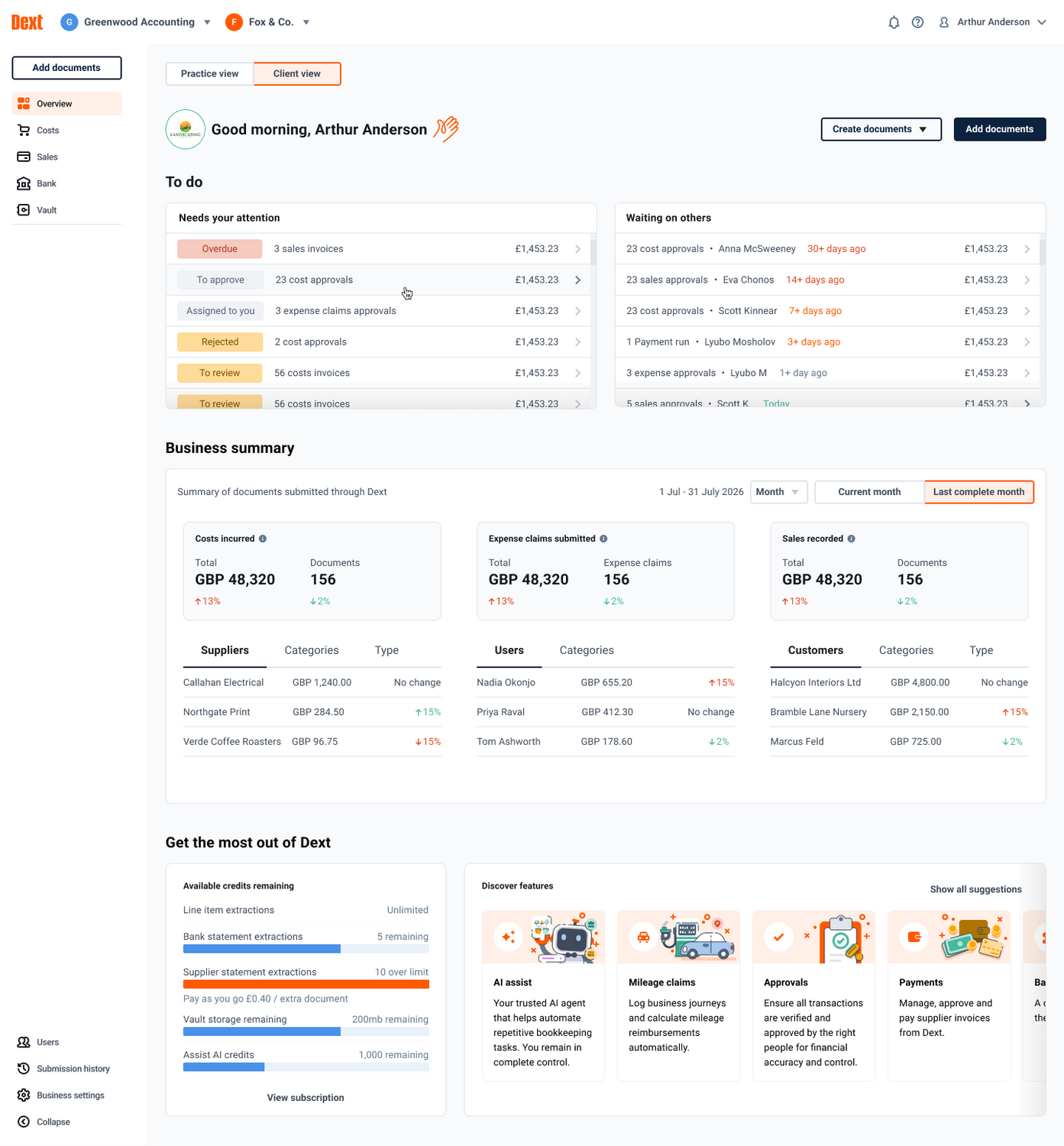Select the Suppliers tab

[x=225, y=650]
